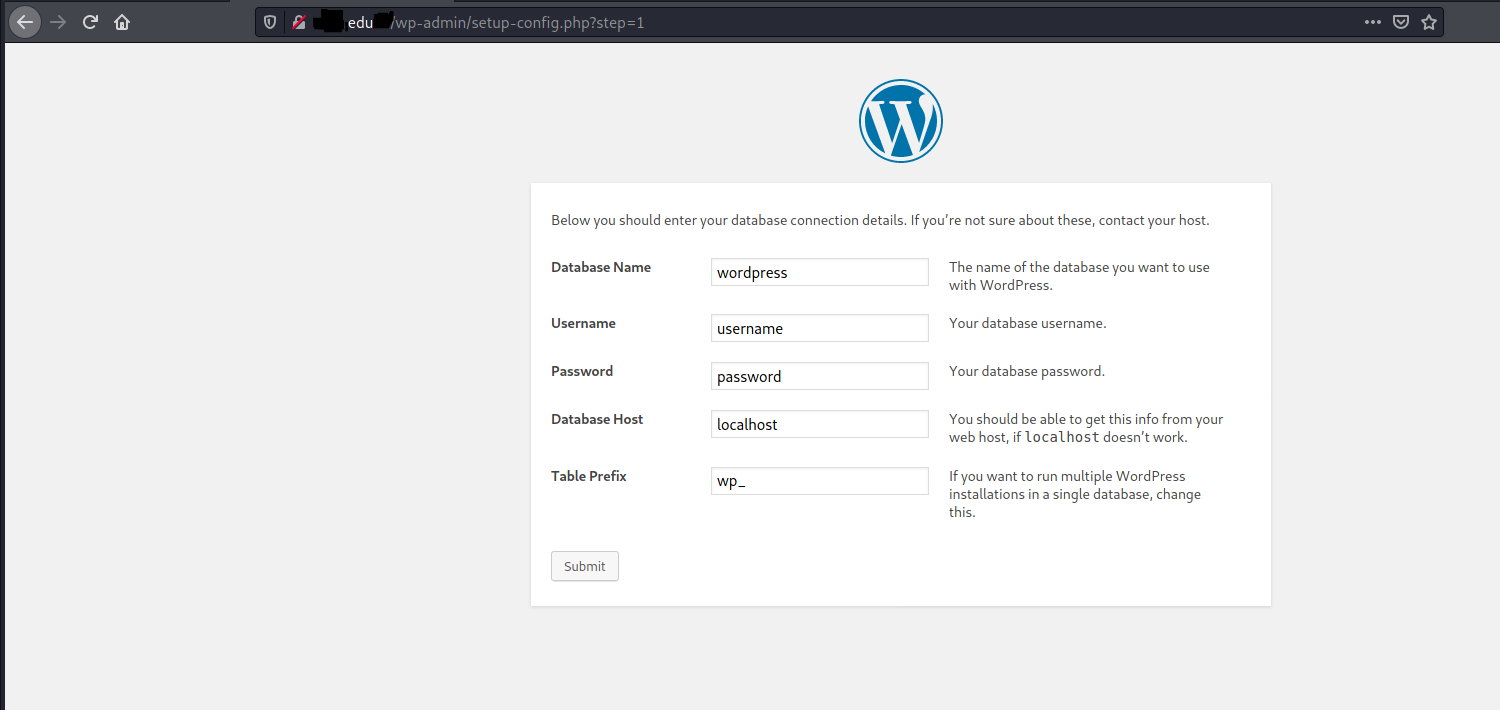
Task: Click the inline 'localhost' code text in the hint
Action: 1062,437
